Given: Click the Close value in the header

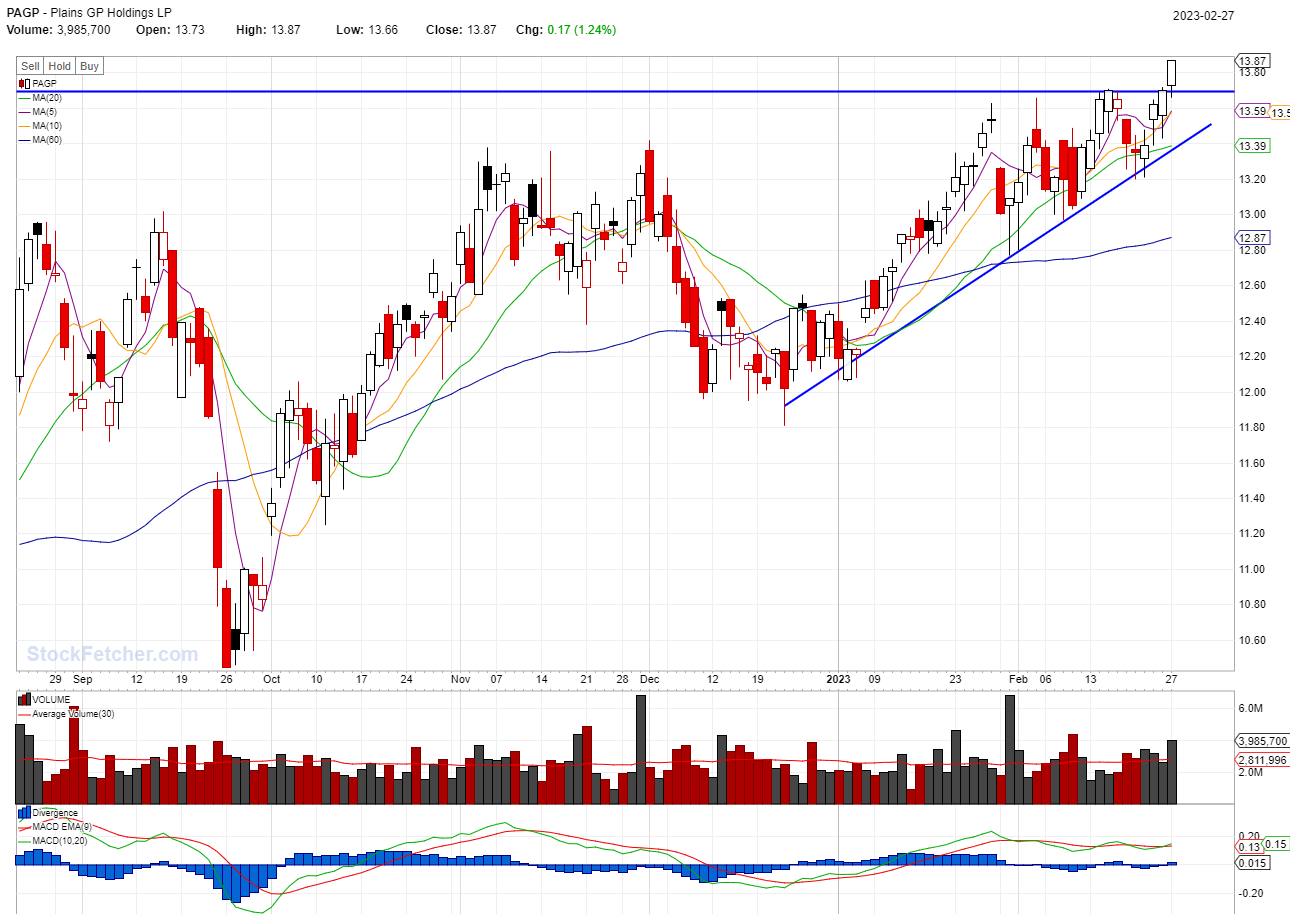Looking at the screenshot, I should [x=482, y=30].
